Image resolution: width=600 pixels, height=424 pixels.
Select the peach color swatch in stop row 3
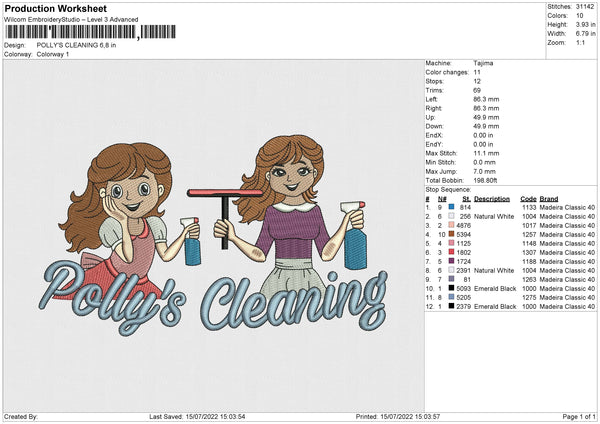(x=452, y=225)
